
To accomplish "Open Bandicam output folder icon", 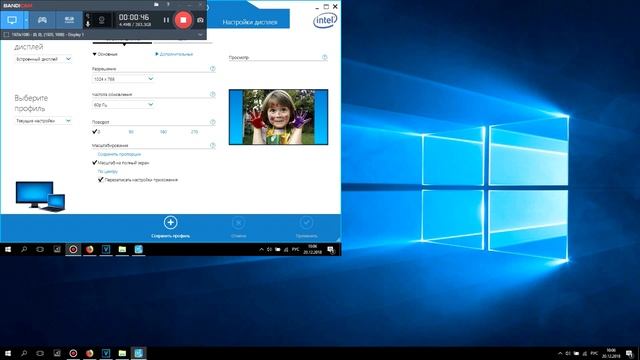I will point(156,4).
